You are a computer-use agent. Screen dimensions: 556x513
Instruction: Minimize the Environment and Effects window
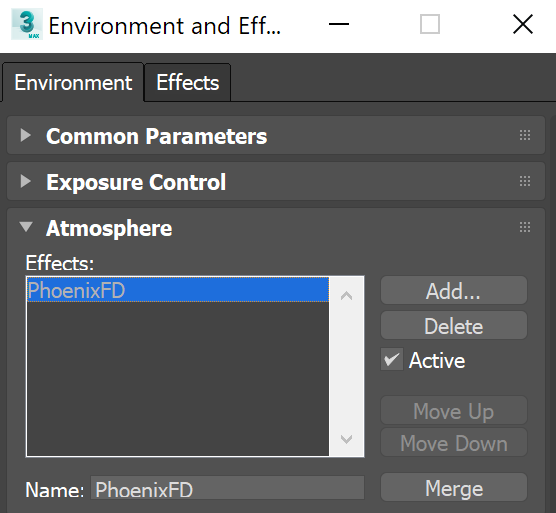[x=339, y=24]
